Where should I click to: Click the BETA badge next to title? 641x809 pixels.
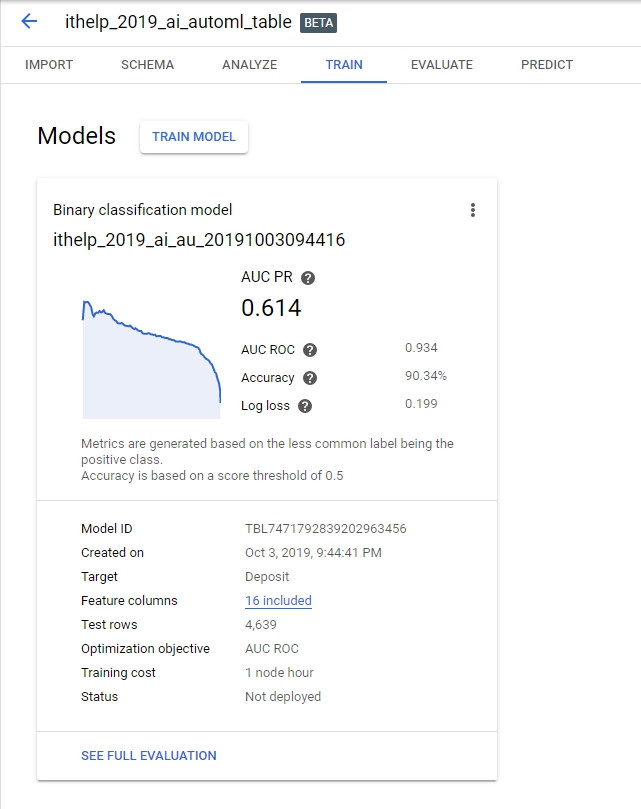(318, 23)
